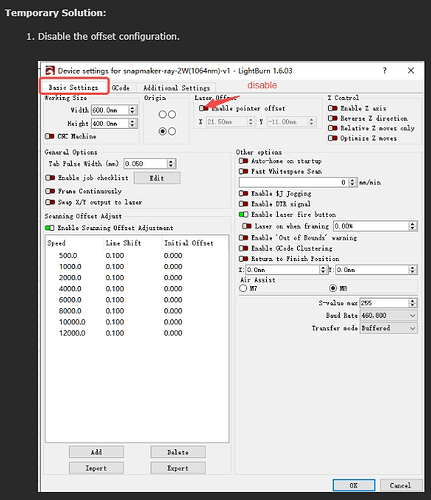This screenshot has width=431, height=500.
Task: Click the Add button
Action: pos(96,452)
